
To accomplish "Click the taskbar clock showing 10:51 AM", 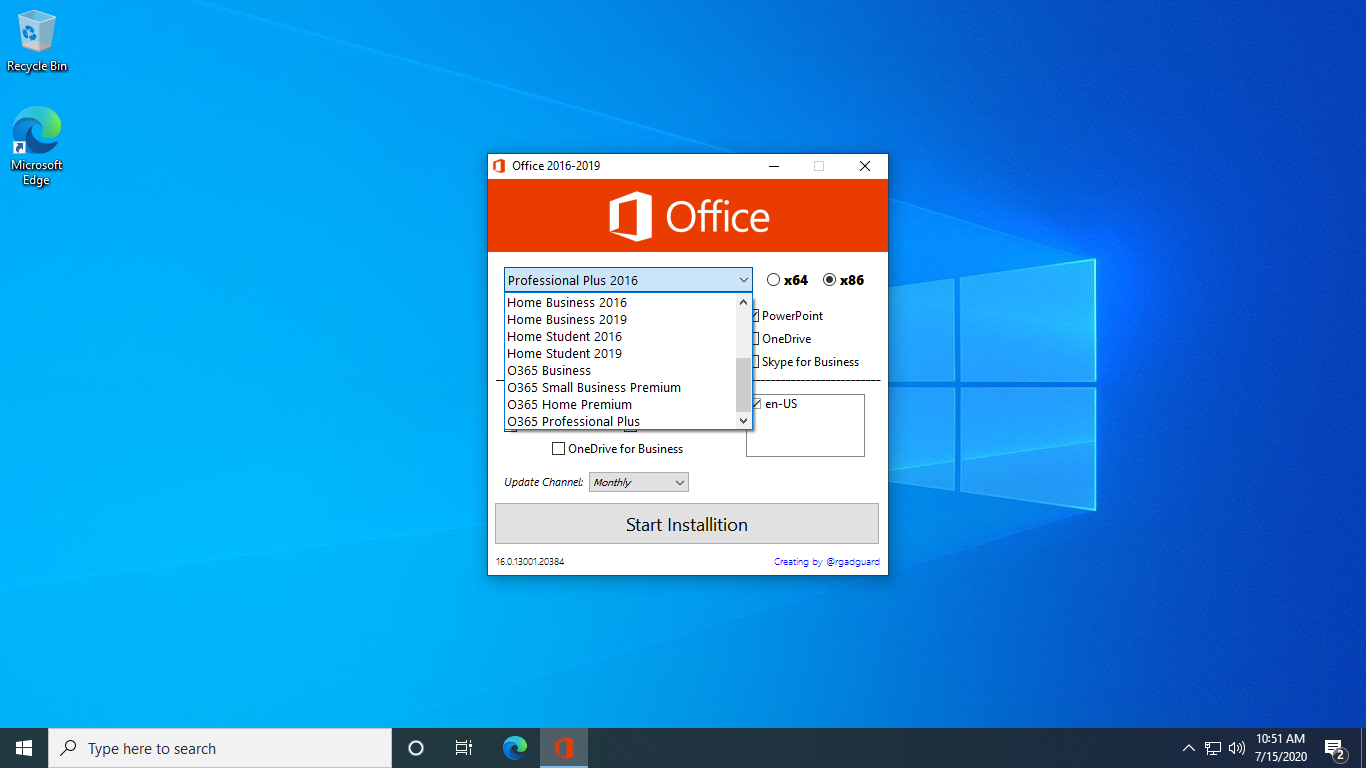I will click(x=1280, y=748).
